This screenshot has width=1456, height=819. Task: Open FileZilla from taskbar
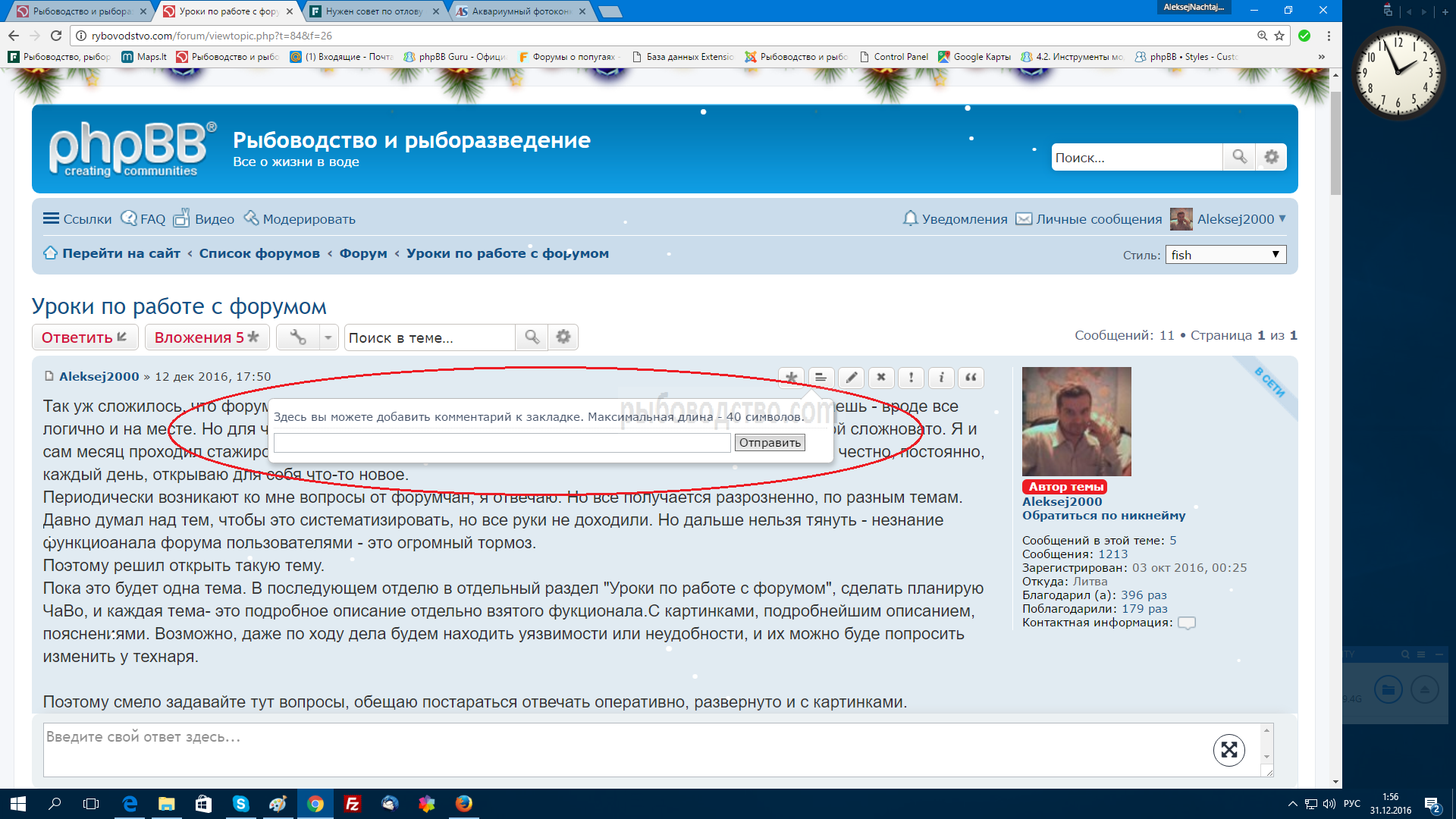[x=352, y=804]
